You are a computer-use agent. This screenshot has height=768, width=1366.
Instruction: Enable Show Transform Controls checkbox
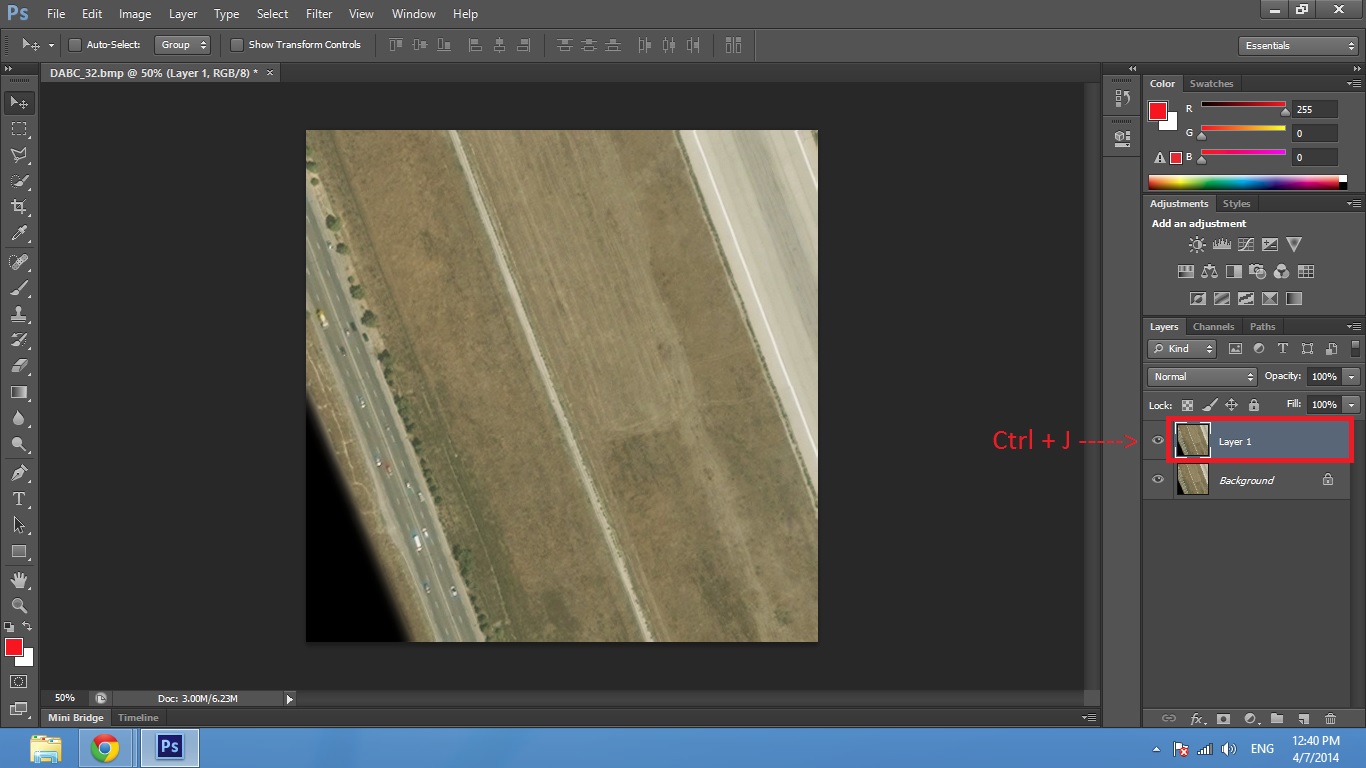[237, 45]
